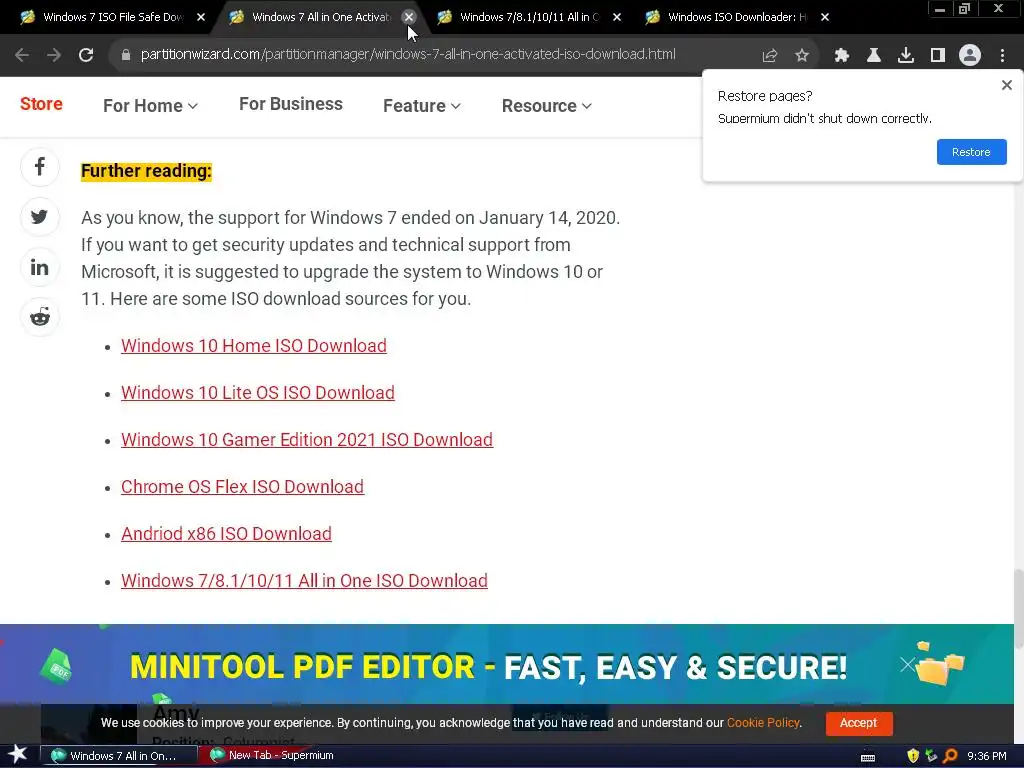Open Andriod x86 ISO Download link

pyautogui.click(x=226, y=534)
